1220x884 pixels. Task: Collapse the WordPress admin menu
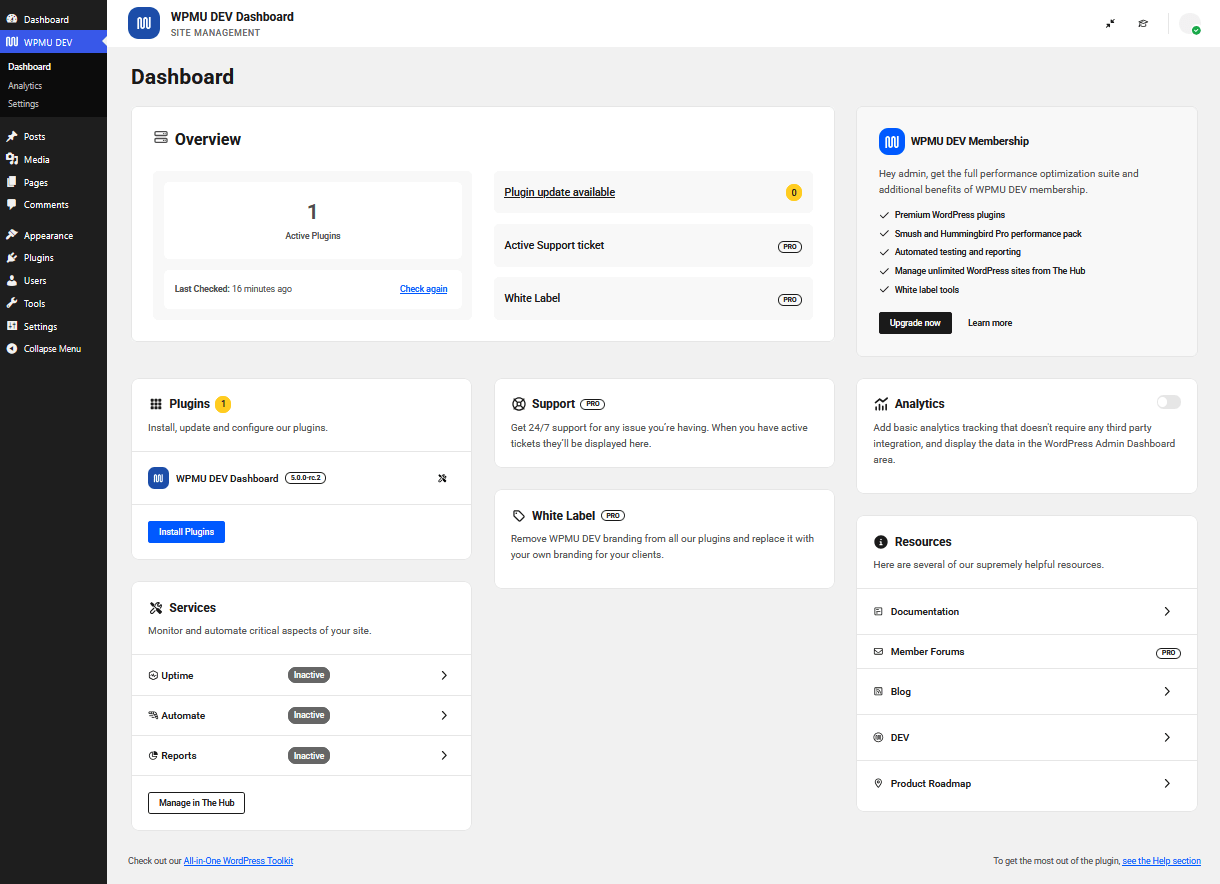53,349
